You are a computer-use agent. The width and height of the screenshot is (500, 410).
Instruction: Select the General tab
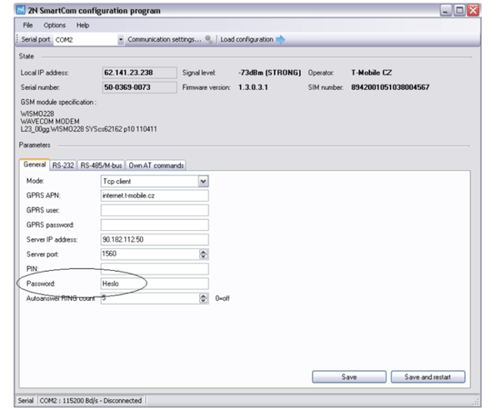tap(35, 164)
